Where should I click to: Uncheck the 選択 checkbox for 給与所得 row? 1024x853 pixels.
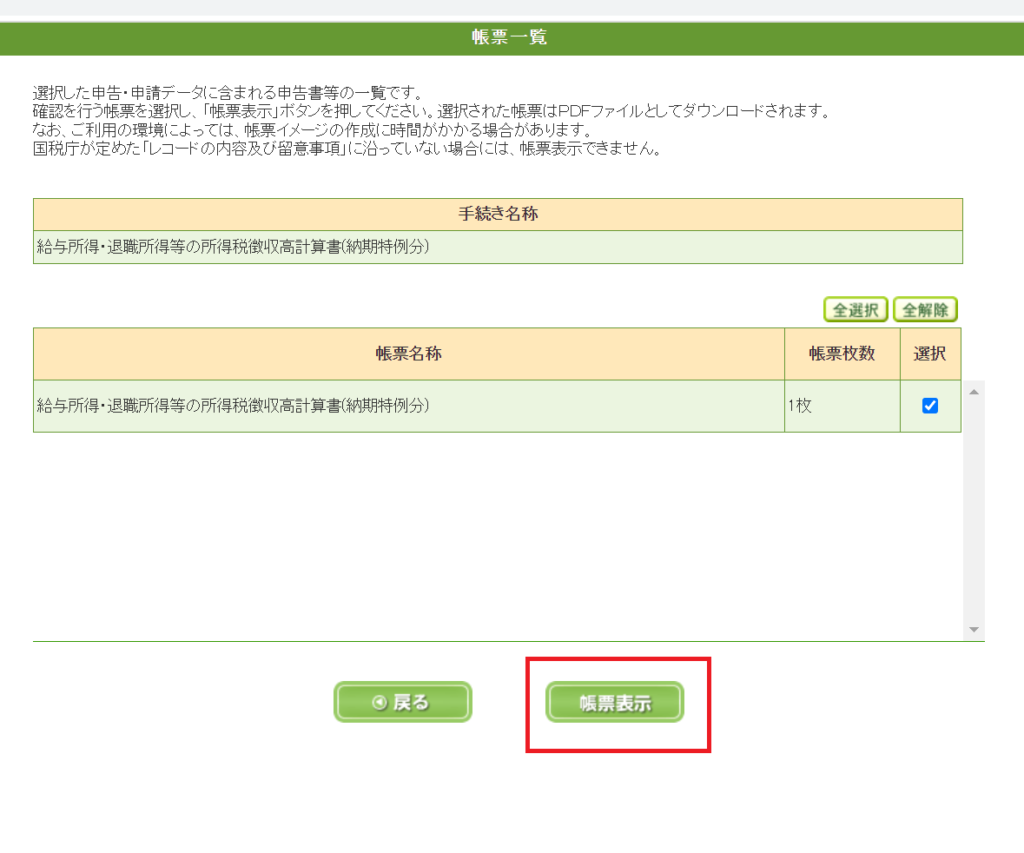point(930,406)
